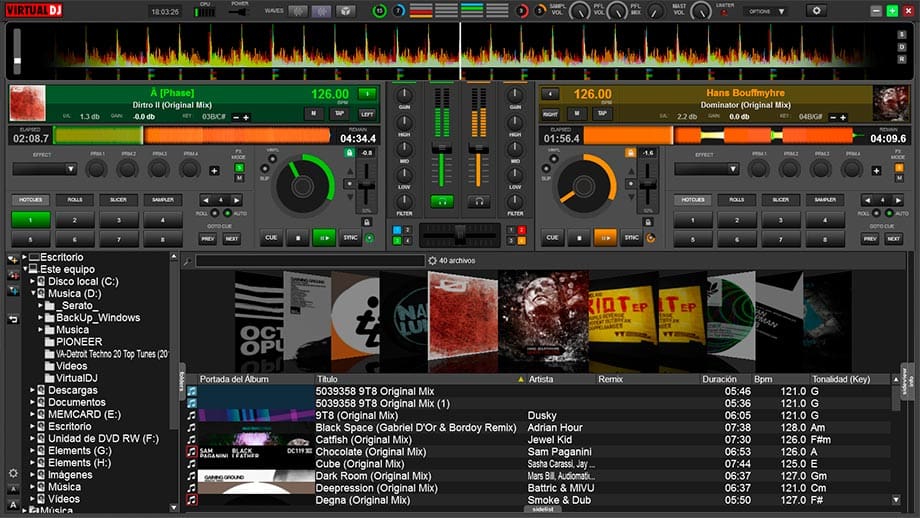Click the left channel volume fader

pos(441,149)
